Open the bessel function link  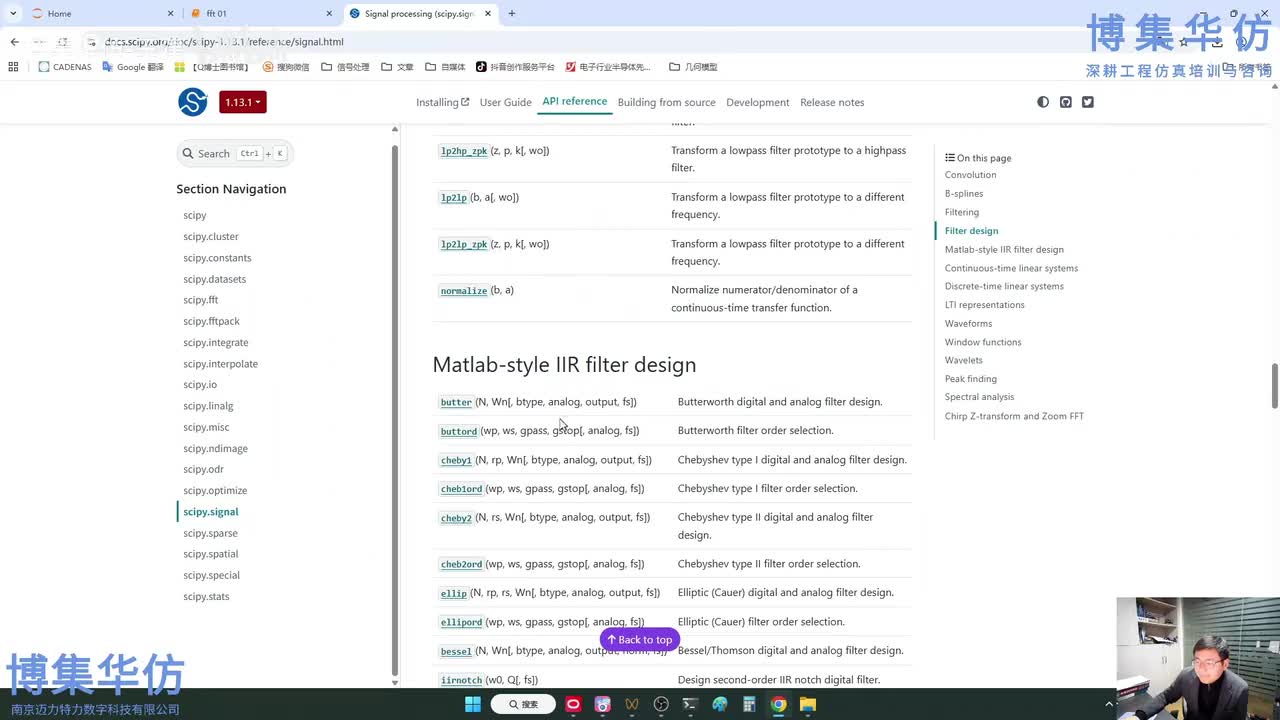click(456, 651)
